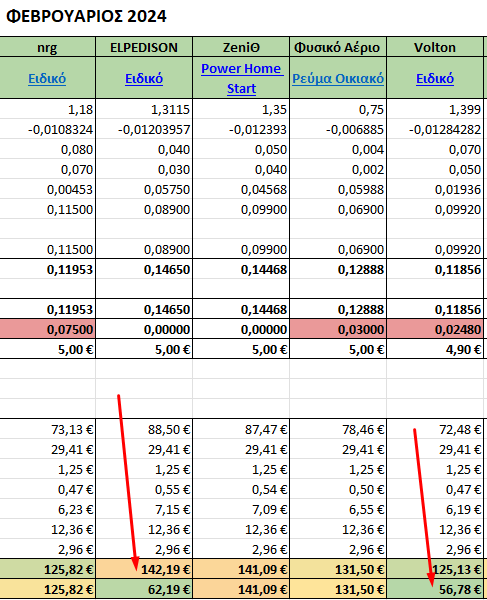Click the cell containing 1,3115
This screenshot has width=487, height=600.
click(144, 109)
